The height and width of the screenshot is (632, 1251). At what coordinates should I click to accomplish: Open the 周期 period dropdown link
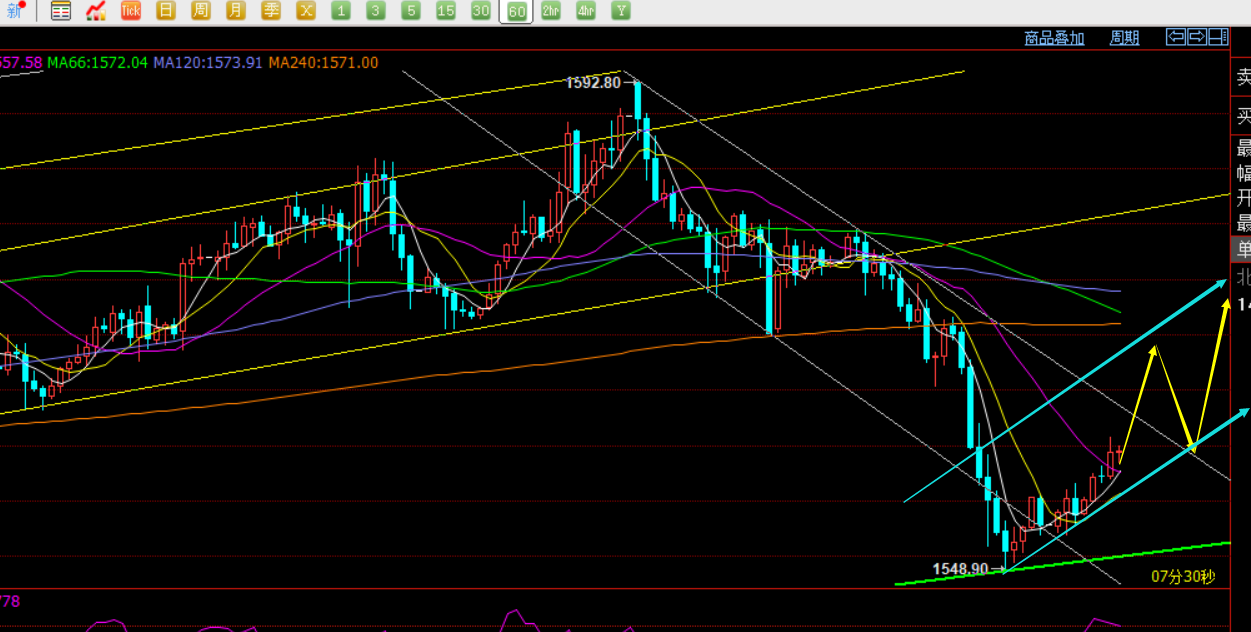[x=1124, y=38]
